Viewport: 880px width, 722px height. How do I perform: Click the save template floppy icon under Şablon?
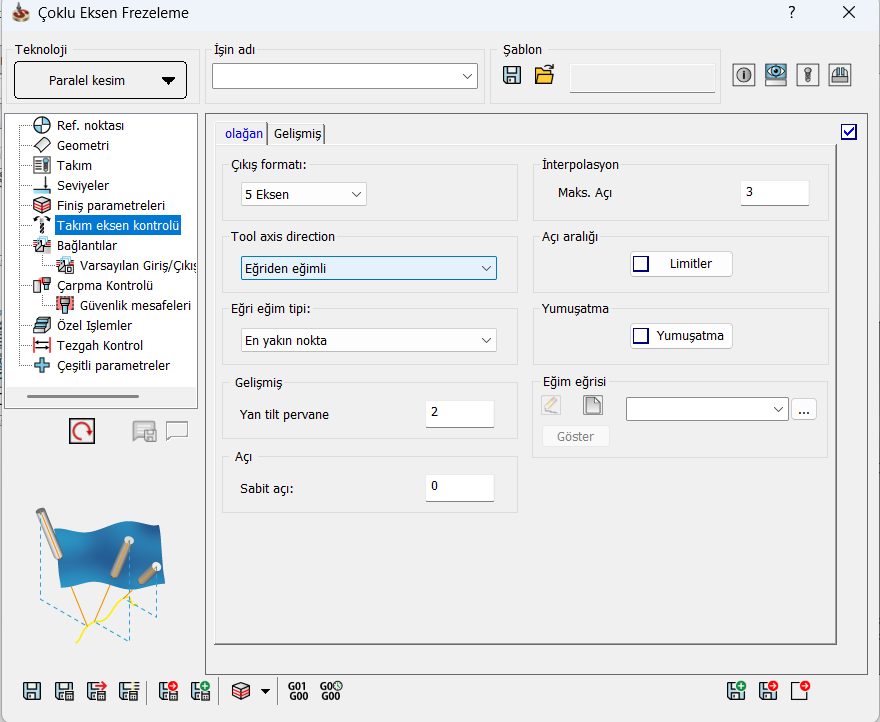point(512,76)
